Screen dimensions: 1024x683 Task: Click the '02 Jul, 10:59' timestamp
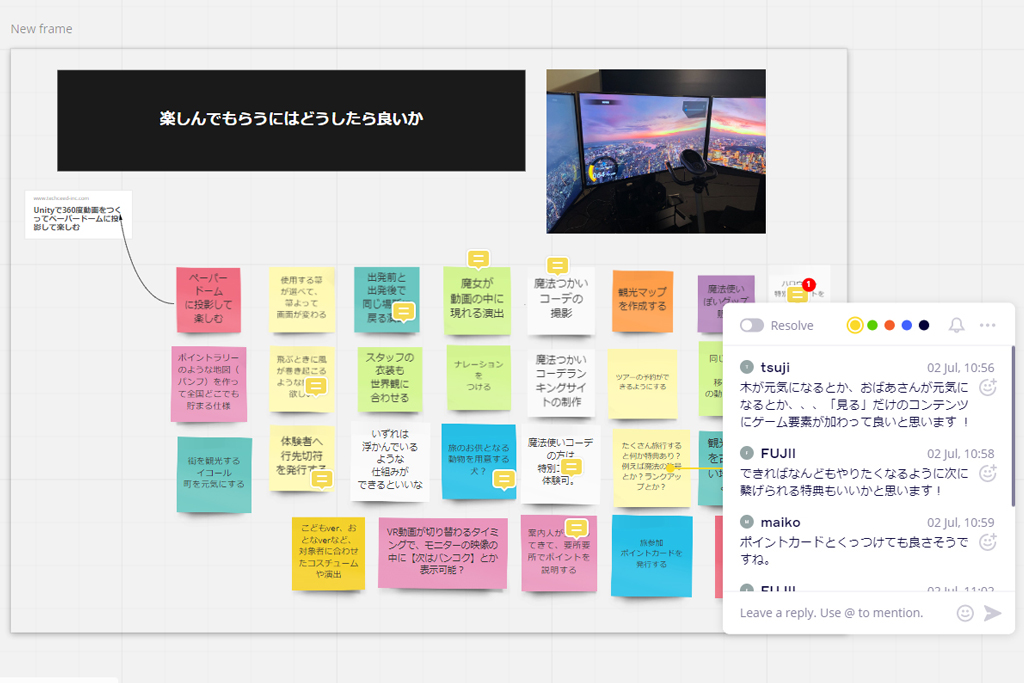click(x=961, y=522)
